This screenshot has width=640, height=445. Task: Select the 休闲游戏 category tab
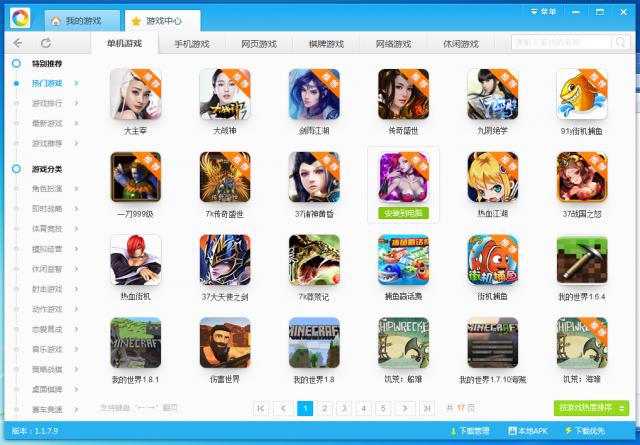click(461, 44)
